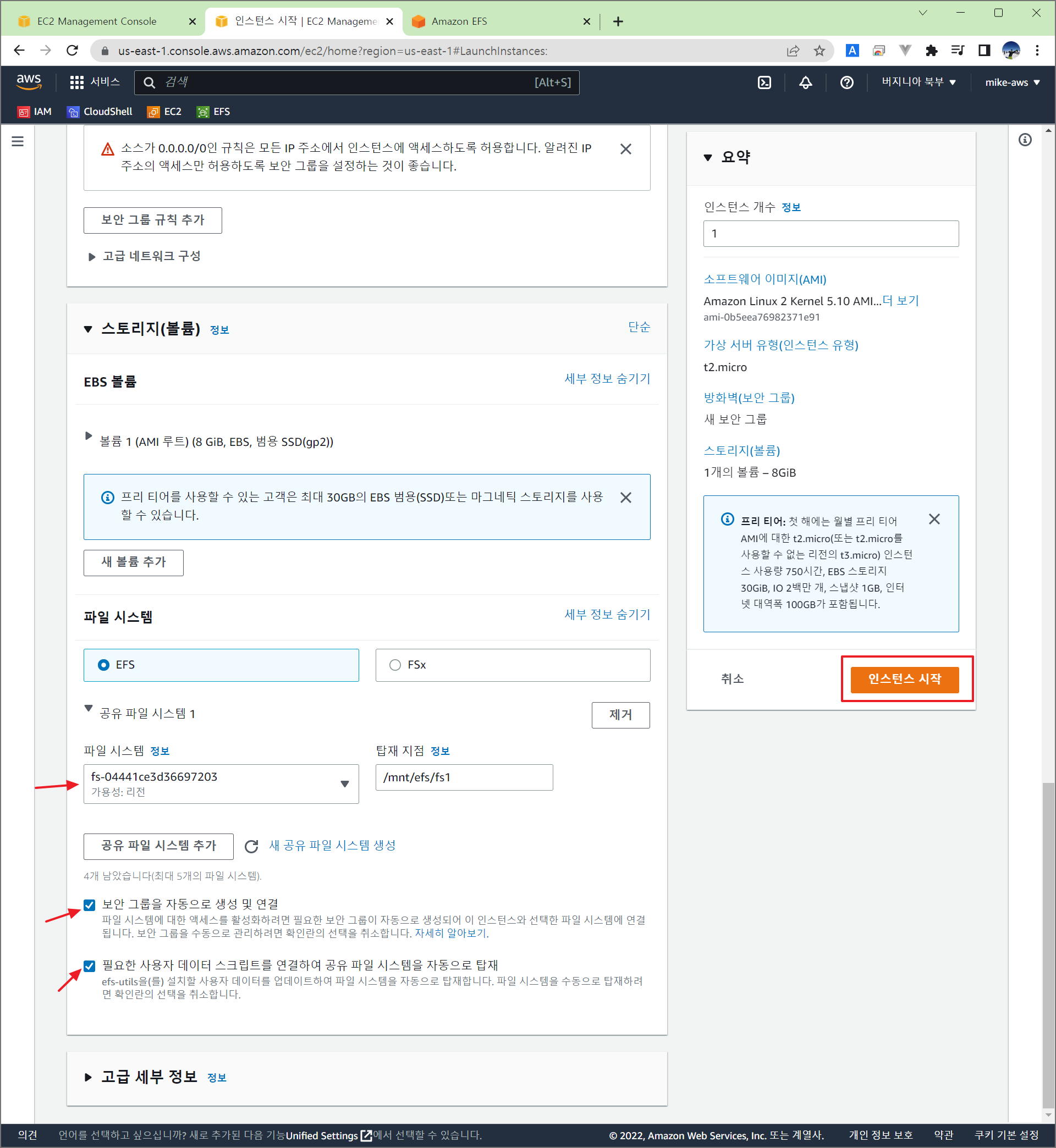
Task: Open CloudShell from the top navigation icon
Action: tap(764, 82)
